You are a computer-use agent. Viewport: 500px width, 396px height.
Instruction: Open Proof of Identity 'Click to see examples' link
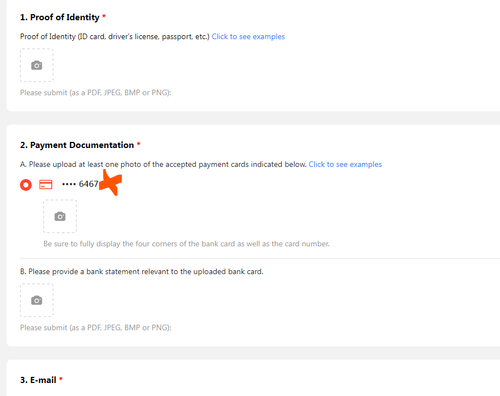(248, 37)
